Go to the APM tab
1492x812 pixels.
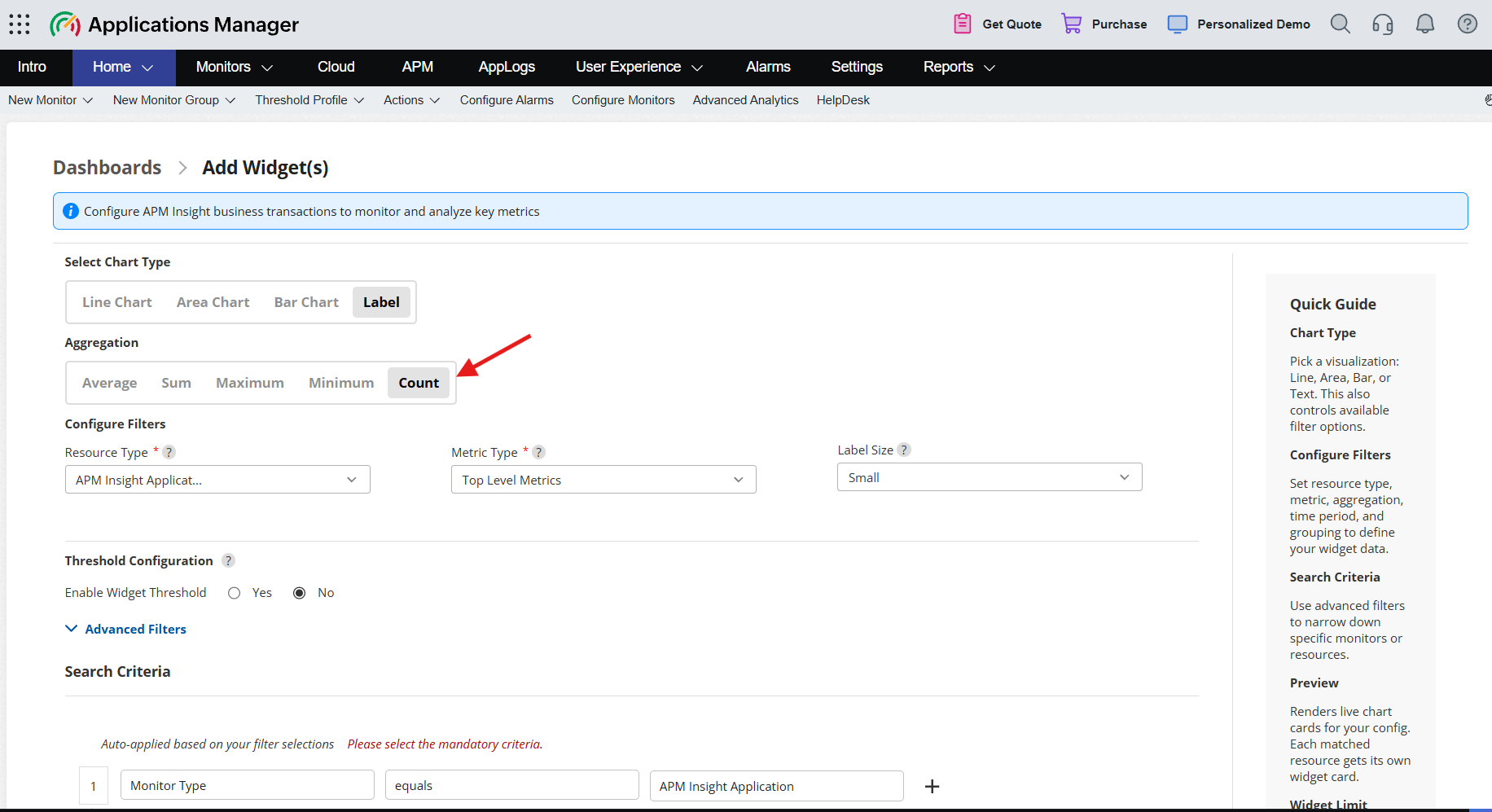click(418, 67)
